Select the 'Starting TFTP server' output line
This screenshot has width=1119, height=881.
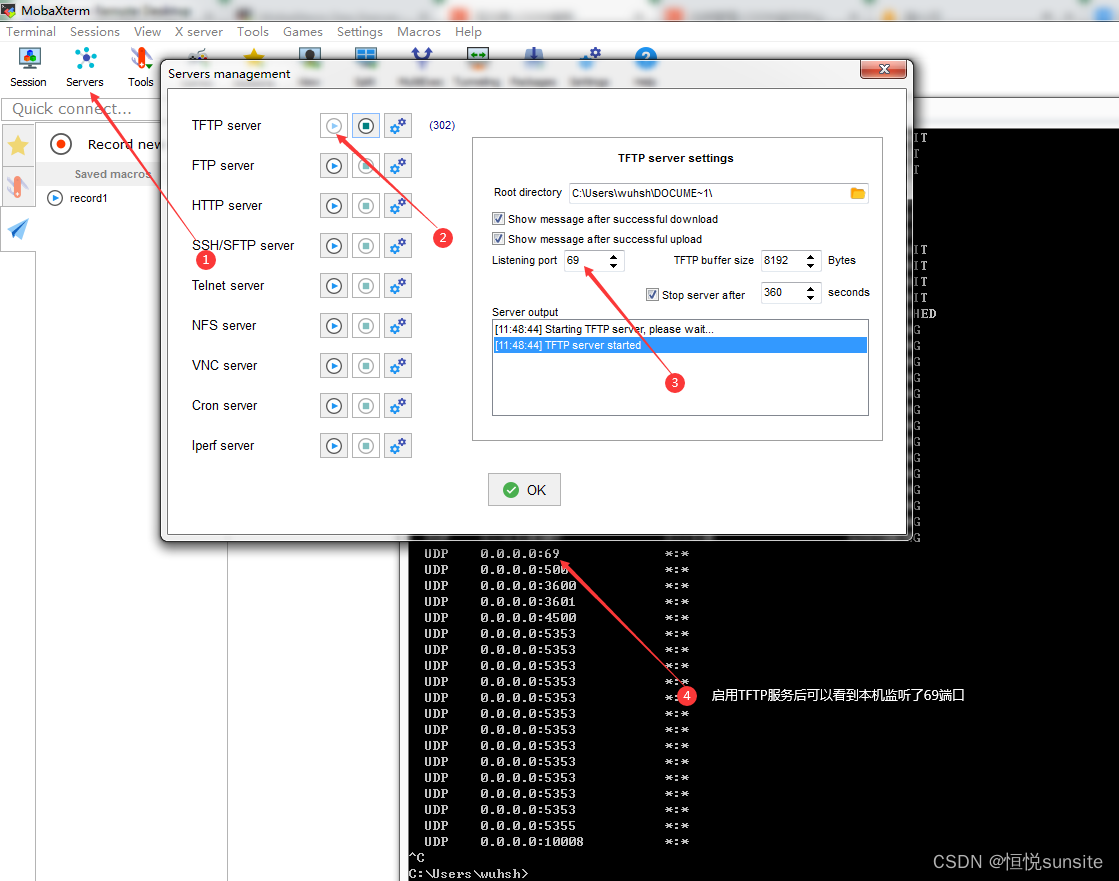click(x=680, y=330)
